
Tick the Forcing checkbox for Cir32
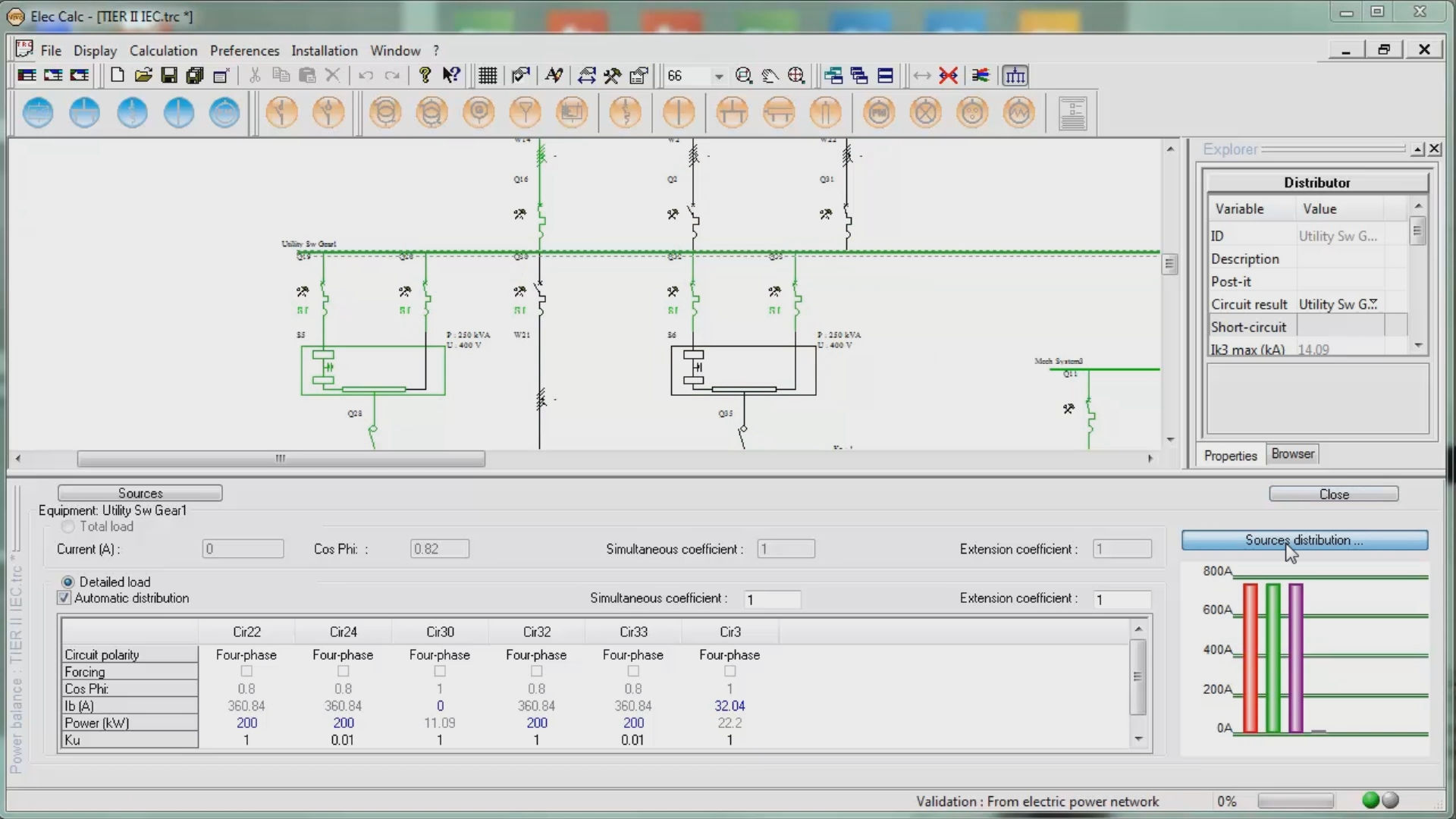pyautogui.click(x=537, y=671)
